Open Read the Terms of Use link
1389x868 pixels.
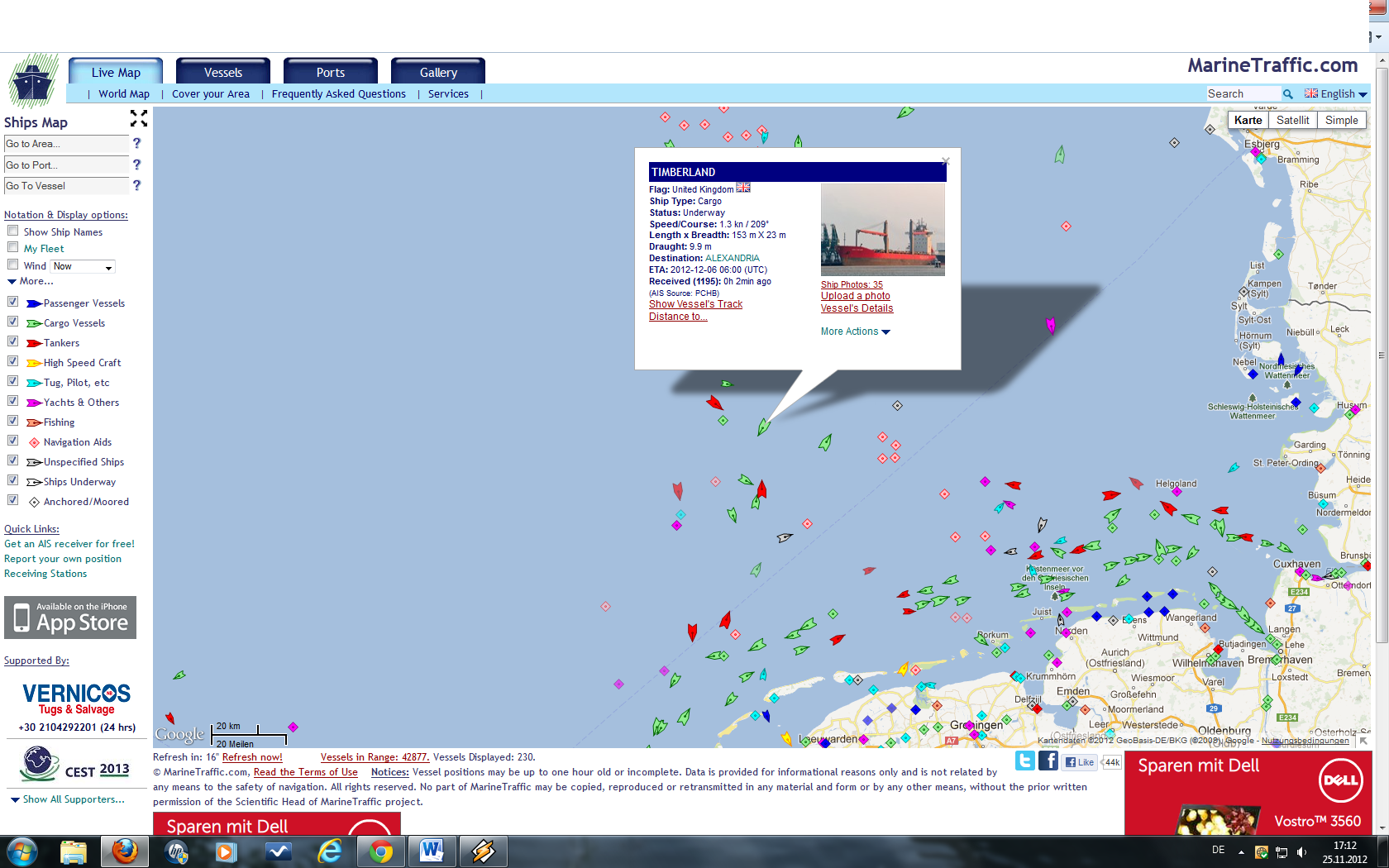click(x=306, y=772)
